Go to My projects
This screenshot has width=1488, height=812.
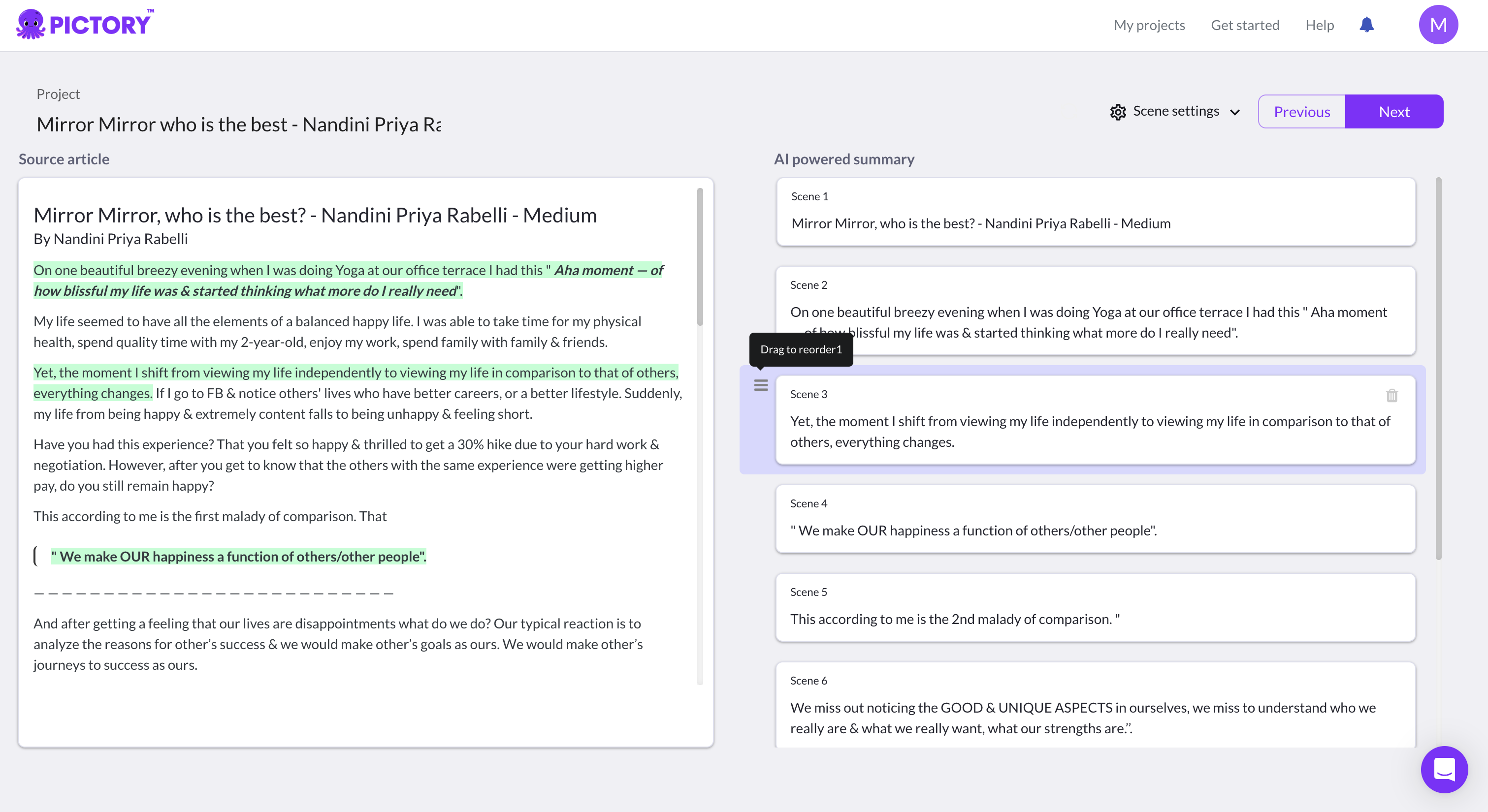[x=1149, y=25]
